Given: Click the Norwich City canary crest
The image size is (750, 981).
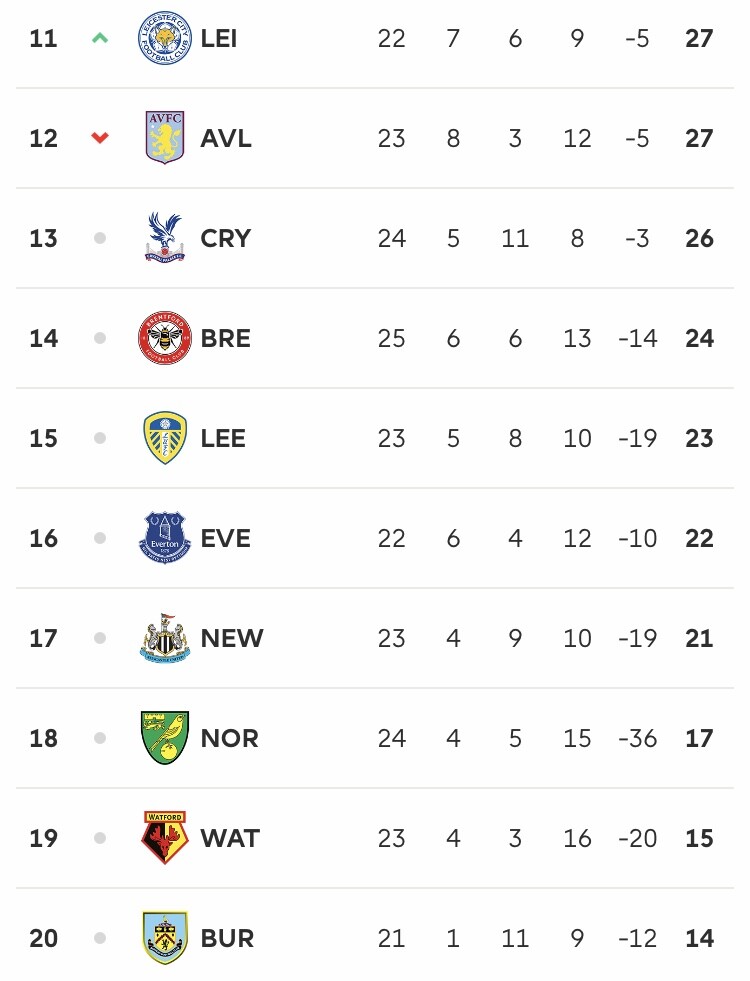Looking at the screenshot, I should 165,738.
